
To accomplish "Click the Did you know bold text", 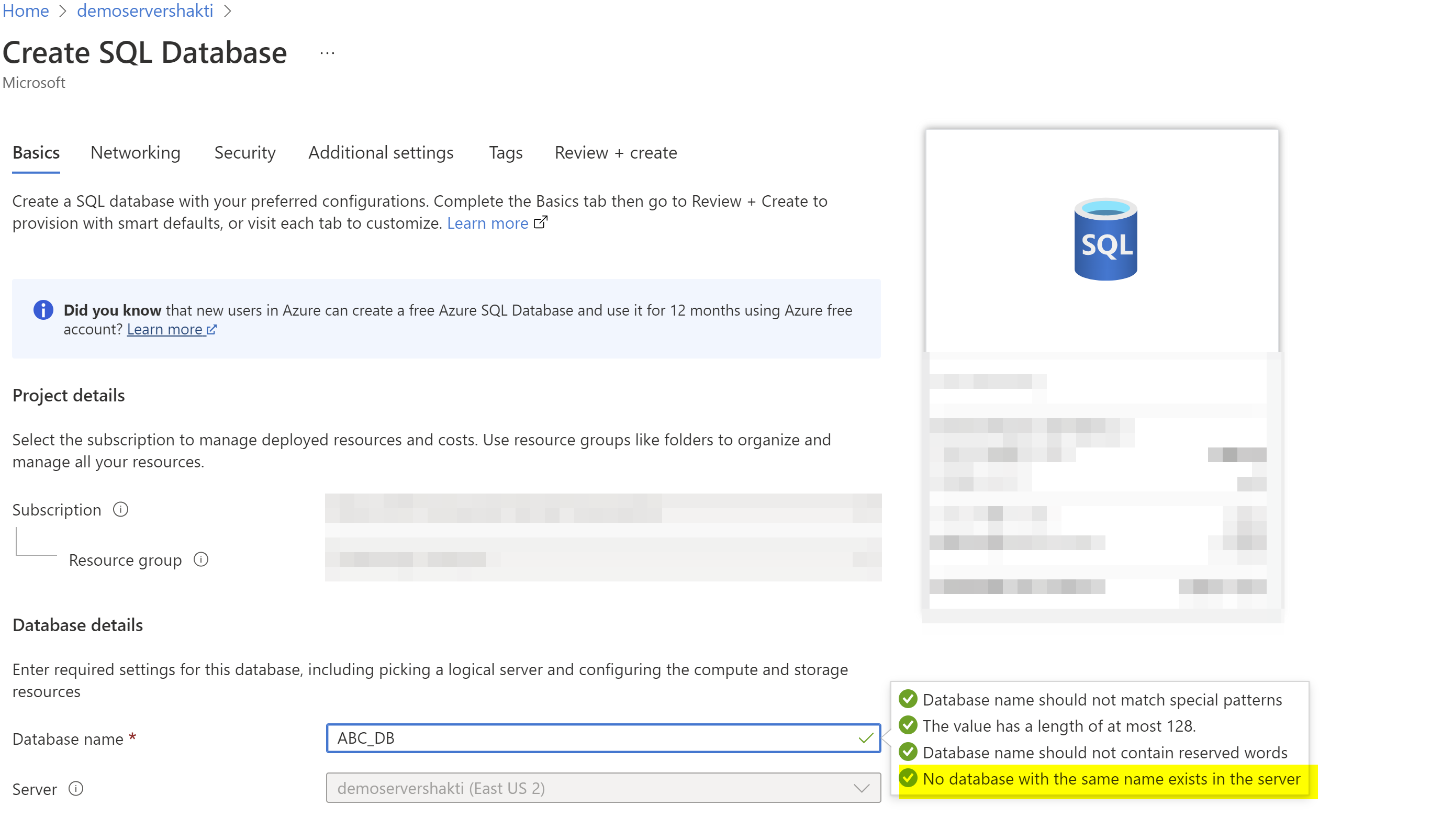I will (x=112, y=310).
